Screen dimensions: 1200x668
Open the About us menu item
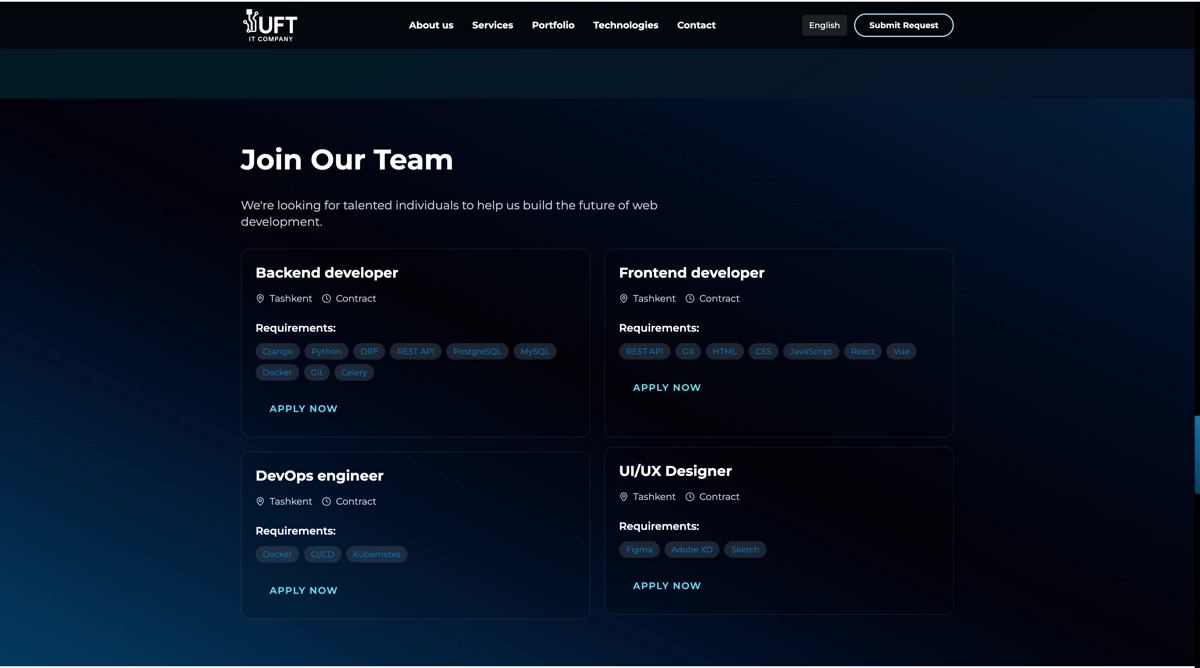point(431,26)
